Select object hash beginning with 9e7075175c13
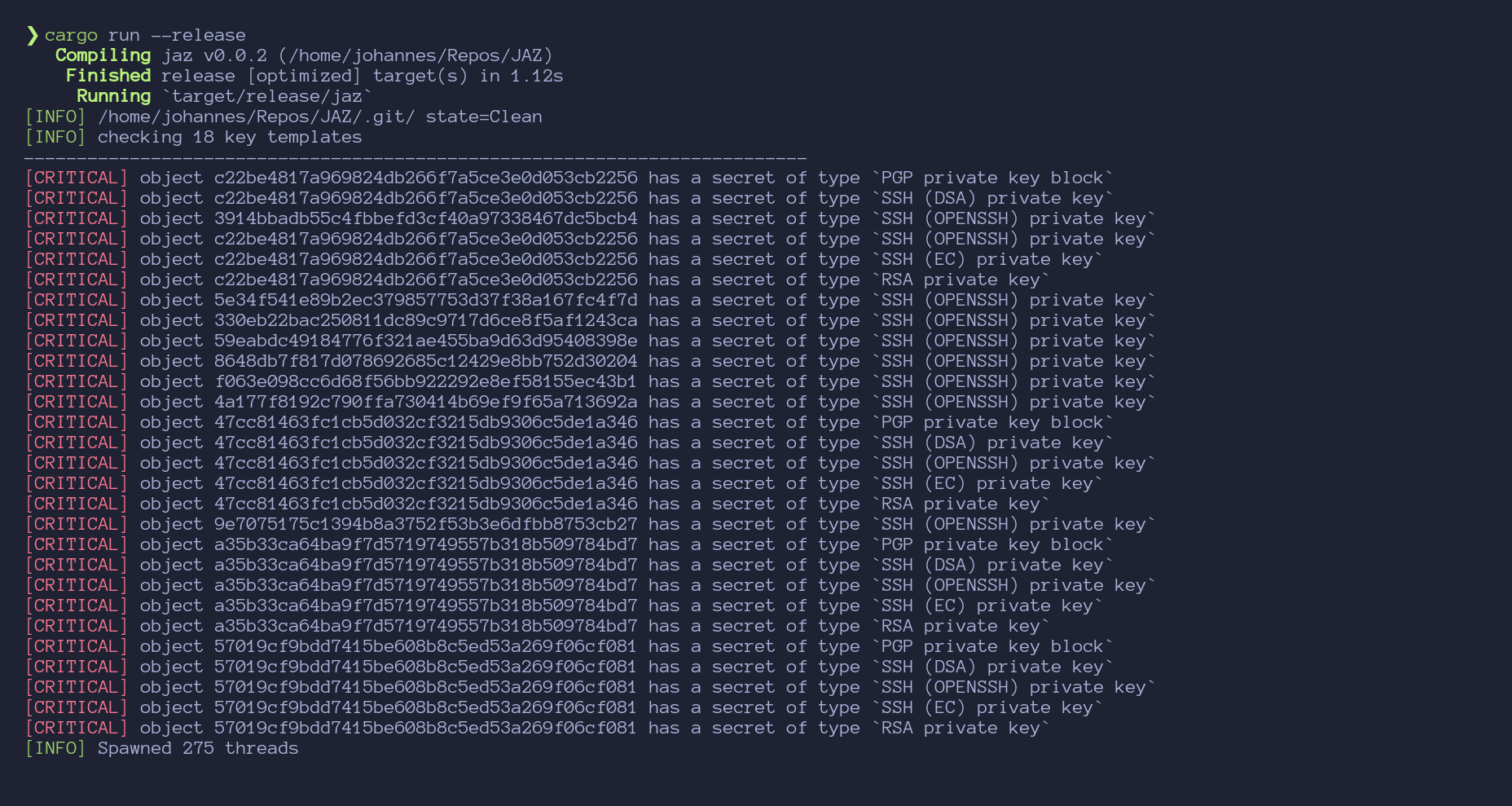 click(425, 524)
